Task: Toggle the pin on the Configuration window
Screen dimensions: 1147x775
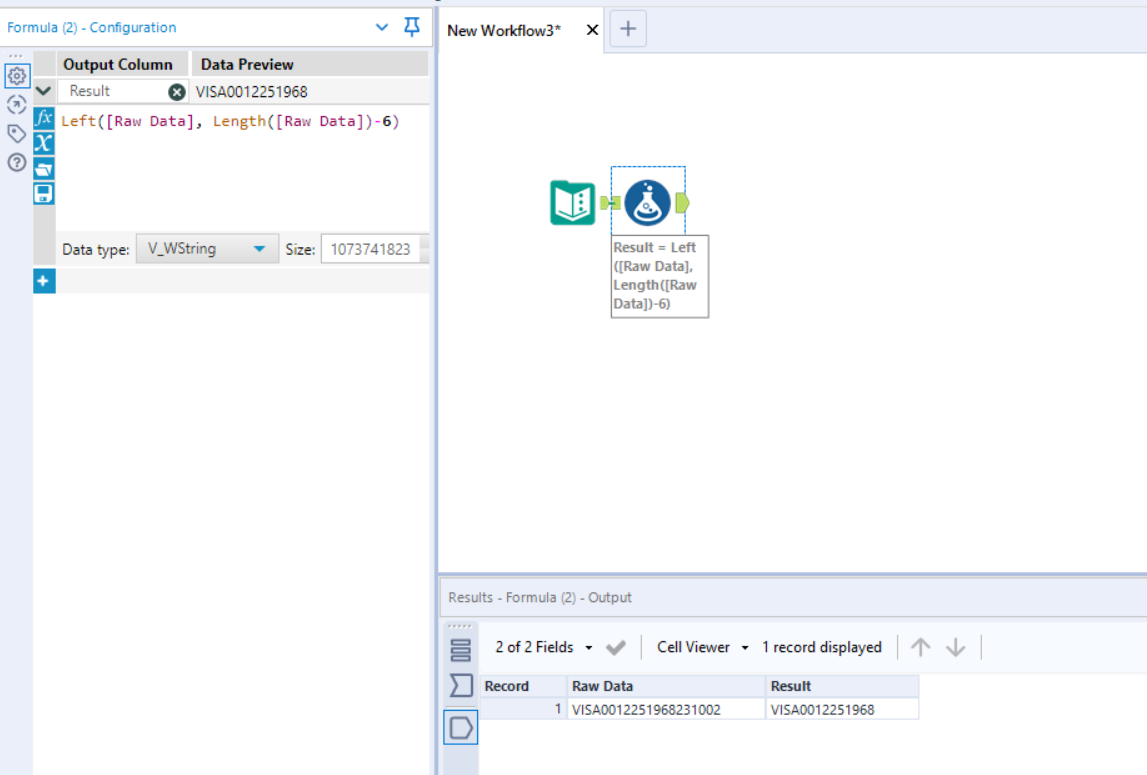Action: (410, 27)
